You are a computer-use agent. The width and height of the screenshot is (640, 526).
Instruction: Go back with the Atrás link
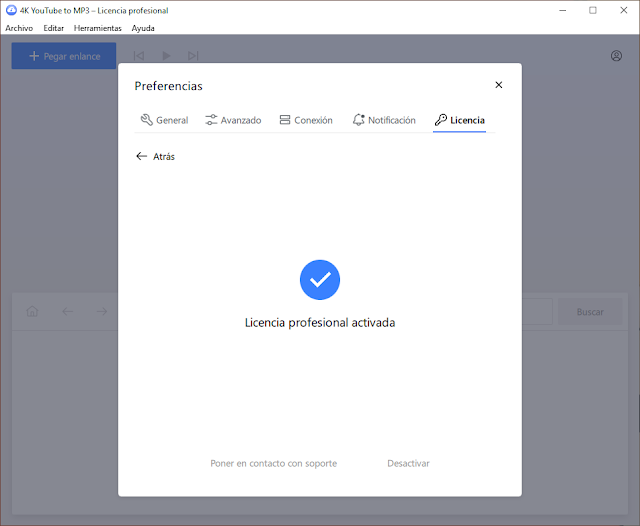pyautogui.click(x=155, y=156)
